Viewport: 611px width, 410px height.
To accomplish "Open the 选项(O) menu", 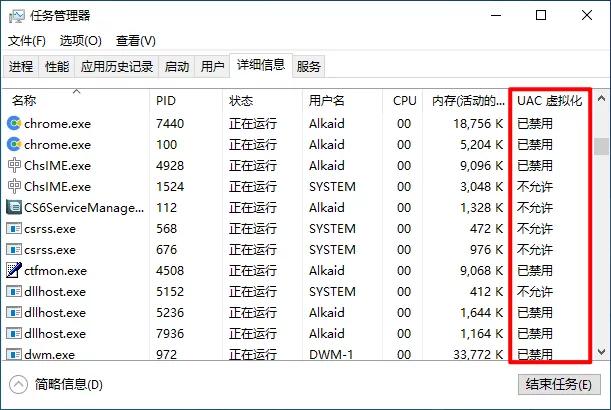I will click(80, 41).
